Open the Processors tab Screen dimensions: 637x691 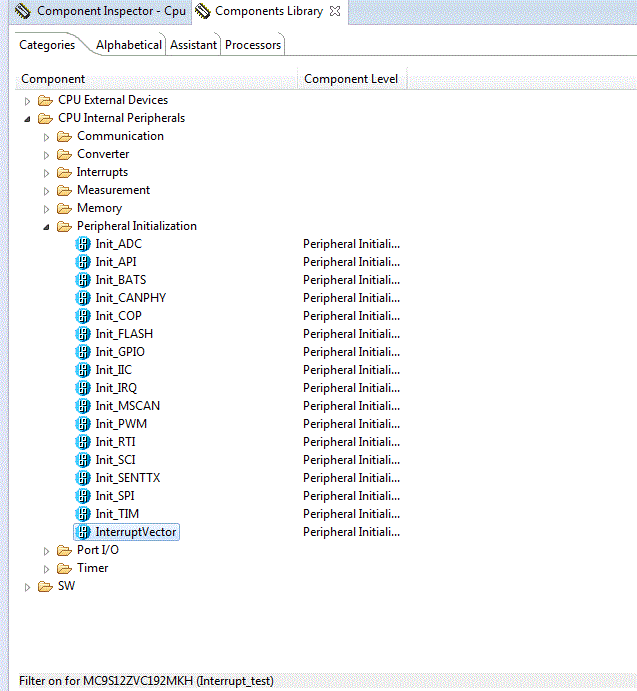[253, 45]
